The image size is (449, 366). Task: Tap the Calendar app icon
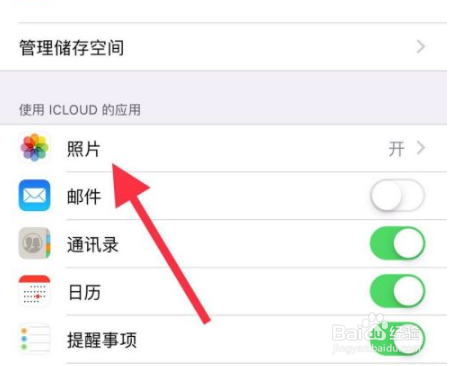point(34,291)
